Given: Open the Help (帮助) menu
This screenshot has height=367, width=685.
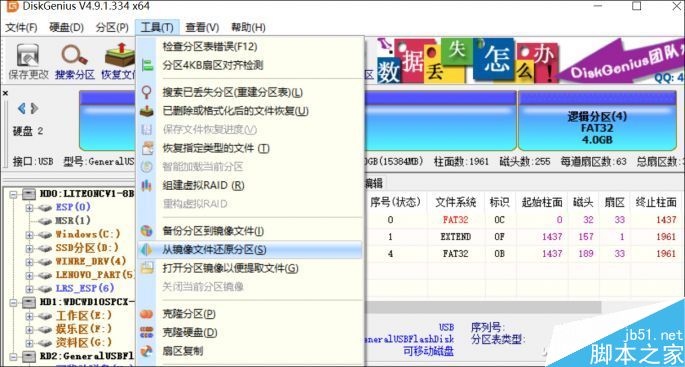Looking at the screenshot, I should 248,28.
